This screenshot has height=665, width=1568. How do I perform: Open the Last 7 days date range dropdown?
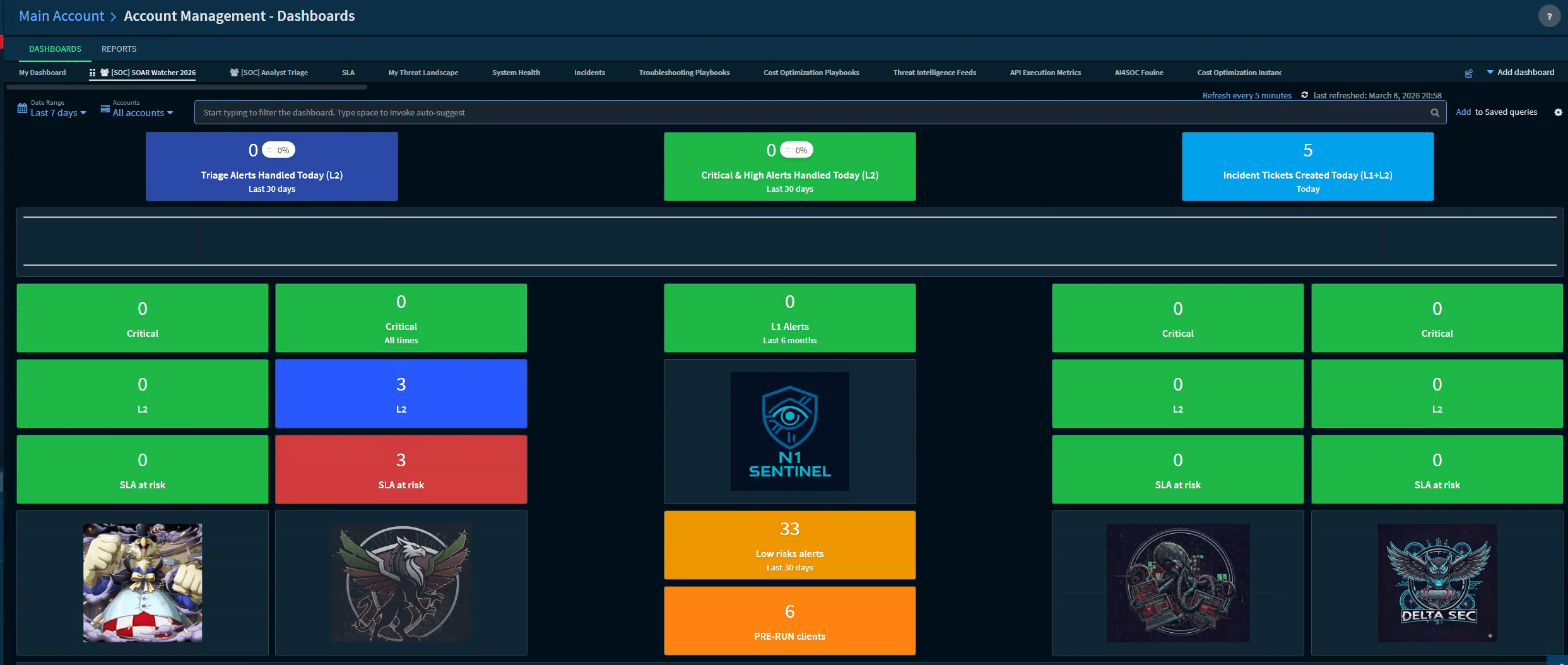[58, 113]
